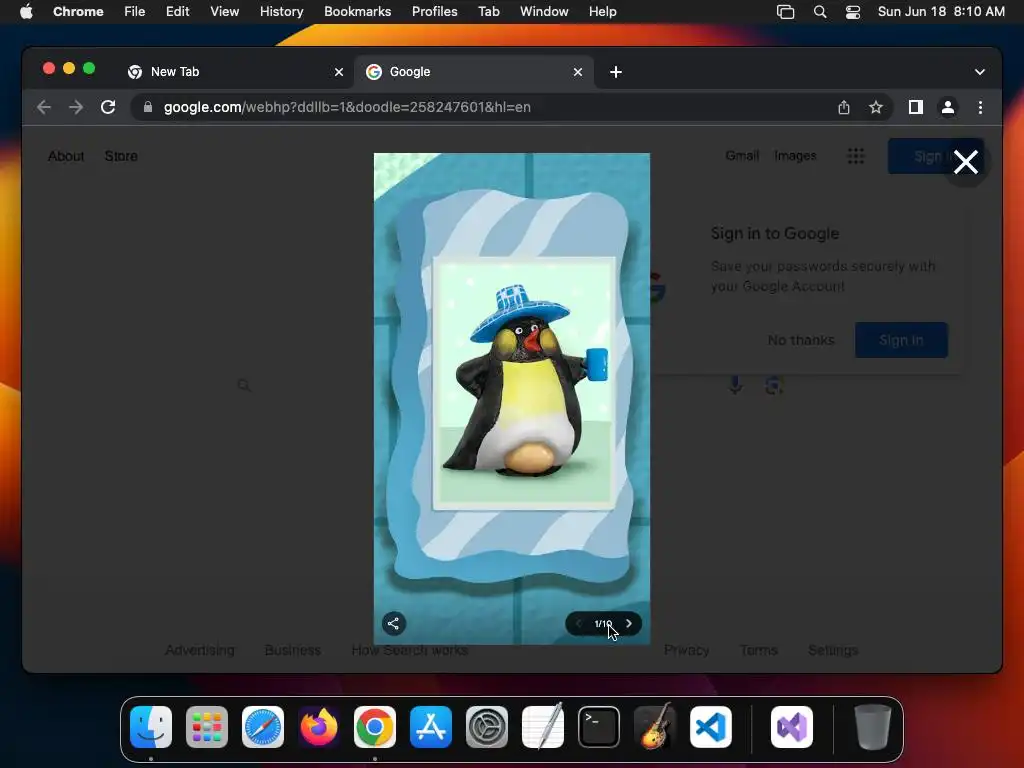Viewport: 1024px width, 768px height.
Task: Open the Help menu
Action: tap(602, 12)
